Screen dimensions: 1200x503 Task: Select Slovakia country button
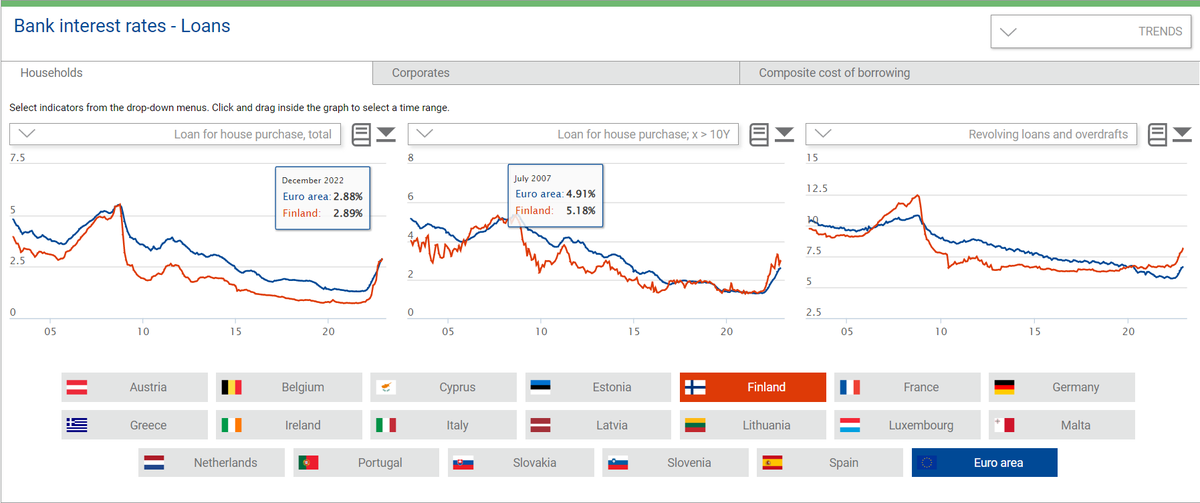tap(521, 463)
